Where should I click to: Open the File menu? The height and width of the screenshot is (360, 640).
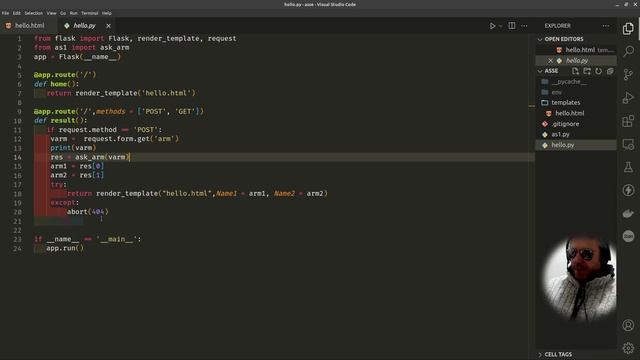pos(5,13)
